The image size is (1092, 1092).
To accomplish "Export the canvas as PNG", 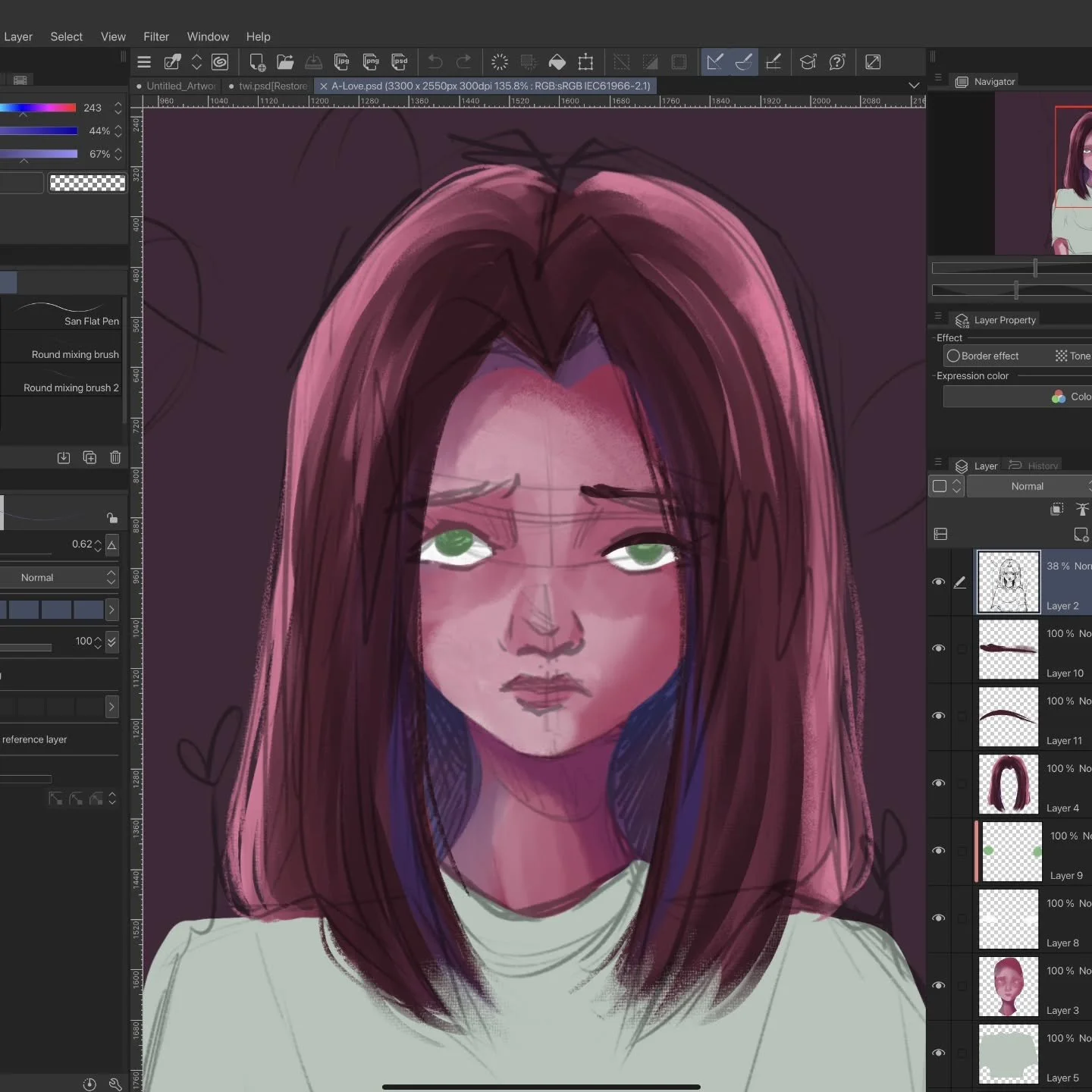I will 371,62.
